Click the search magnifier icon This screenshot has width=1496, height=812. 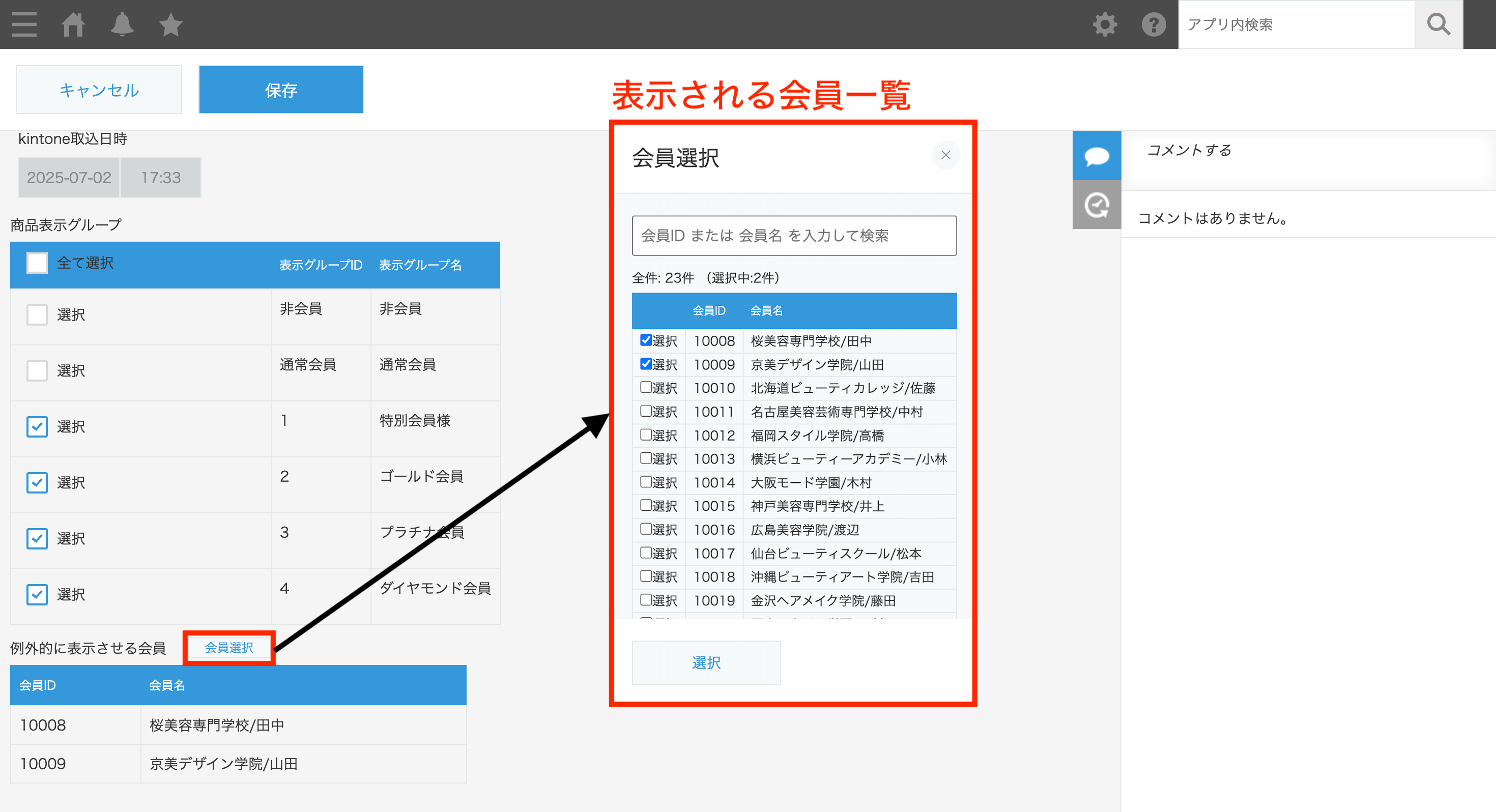(1439, 24)
